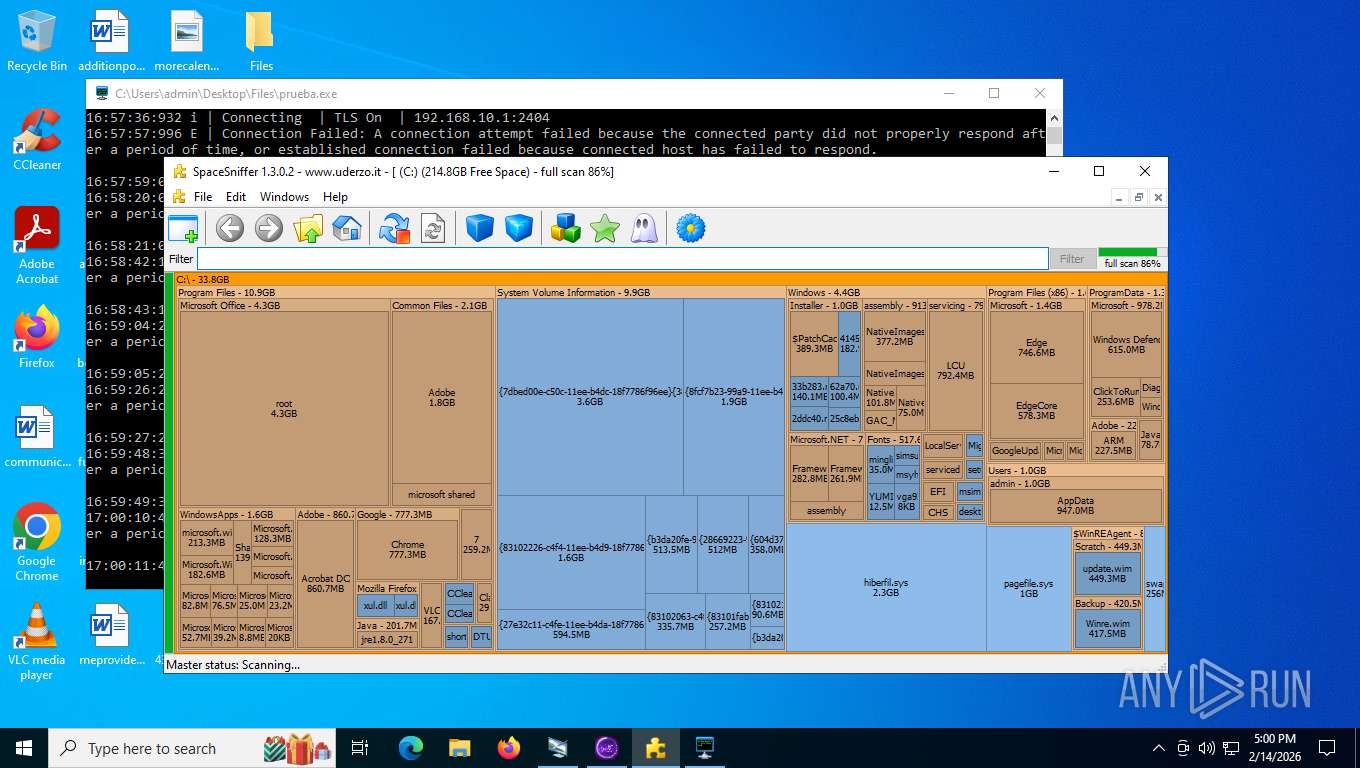Restore the inner child window

pyautogui.click(x=1139, y=197)
